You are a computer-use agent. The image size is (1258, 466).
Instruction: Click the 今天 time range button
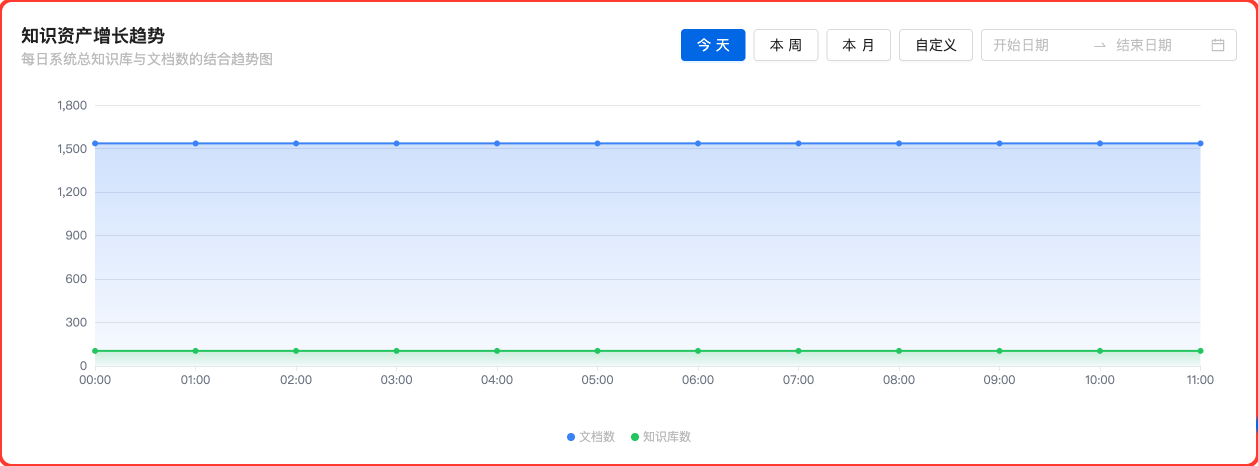click(713, 45)
